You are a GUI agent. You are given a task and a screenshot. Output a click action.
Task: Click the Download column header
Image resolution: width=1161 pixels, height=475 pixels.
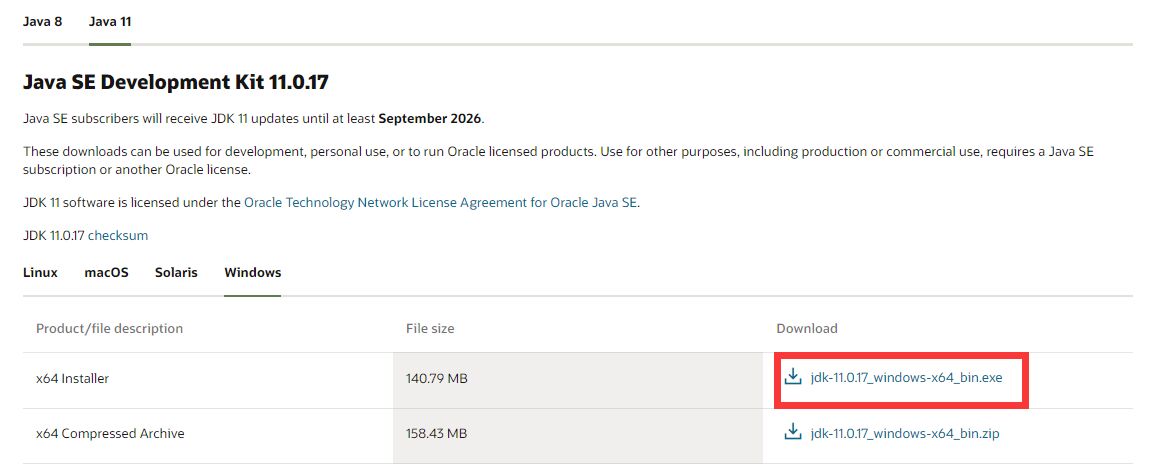click(x=807, y=328)
